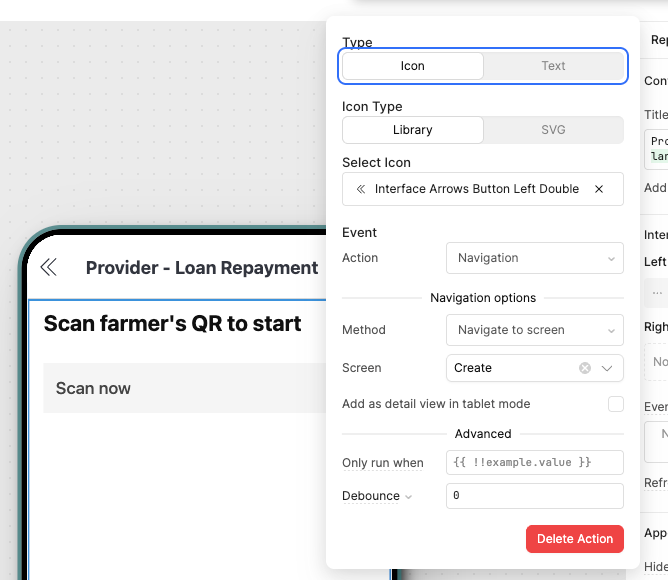Screen dimensions: 668x580
Task: Select the Scan farmer's QR to start heading
Action: tap(173, 324)
